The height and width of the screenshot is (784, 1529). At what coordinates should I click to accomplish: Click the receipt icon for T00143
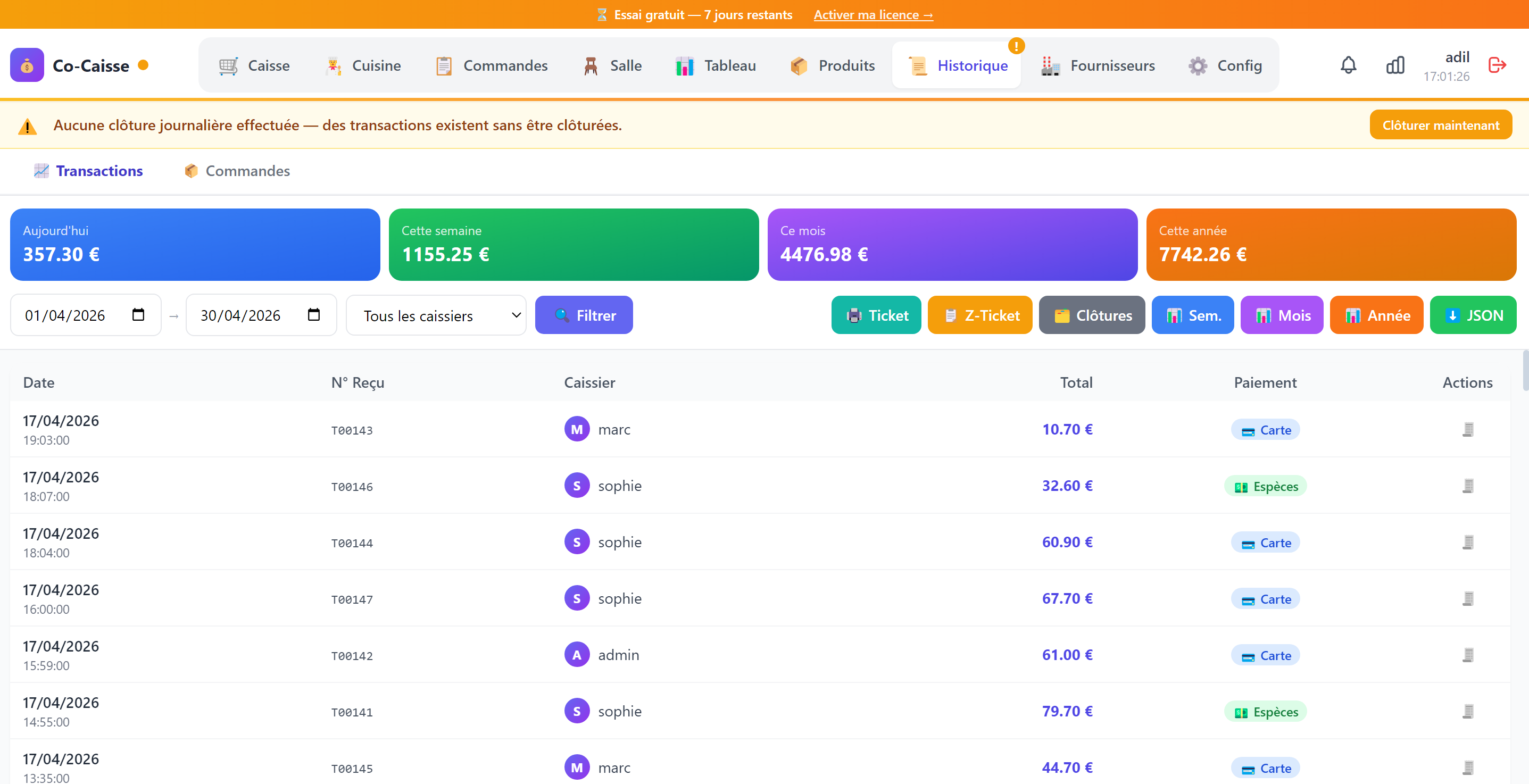(x=1468, y=429)
